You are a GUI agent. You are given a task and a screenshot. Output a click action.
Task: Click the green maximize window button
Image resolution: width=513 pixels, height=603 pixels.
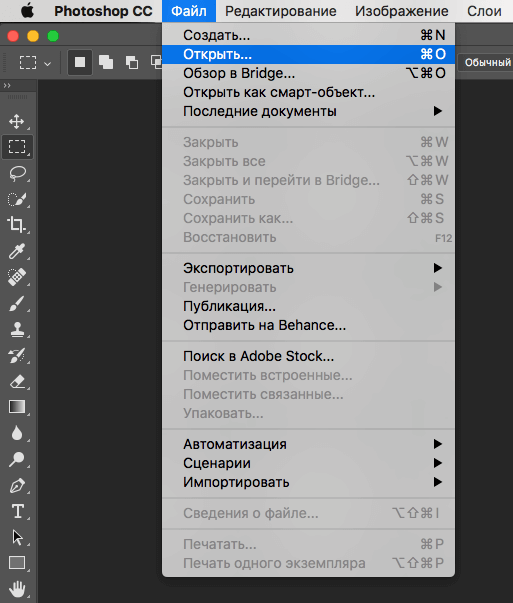click(53, 36)
